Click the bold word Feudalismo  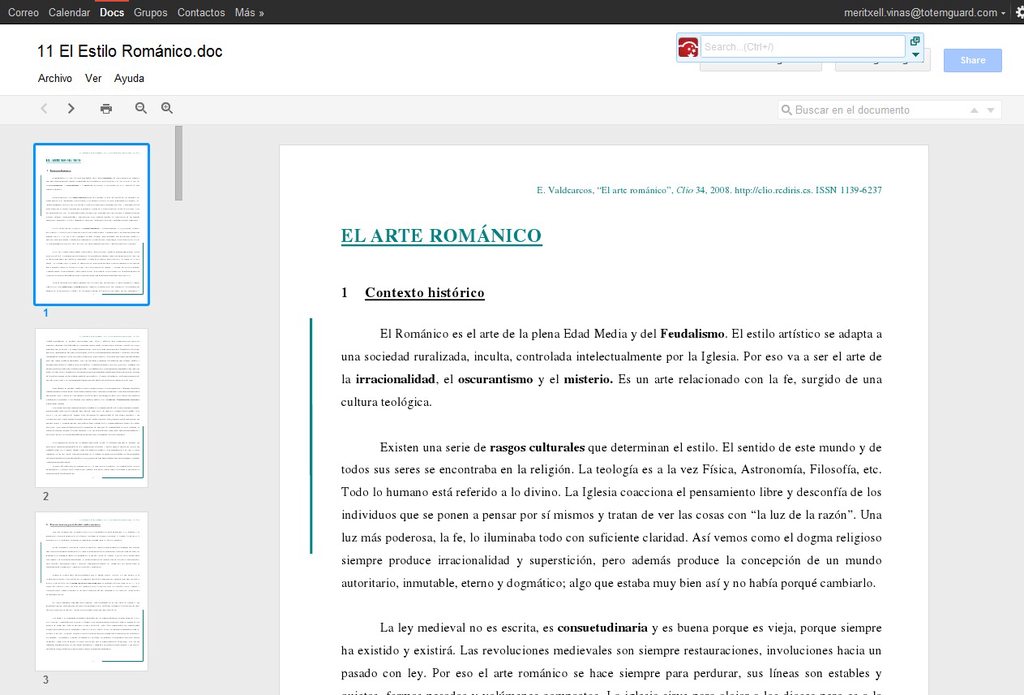(692, 334)
